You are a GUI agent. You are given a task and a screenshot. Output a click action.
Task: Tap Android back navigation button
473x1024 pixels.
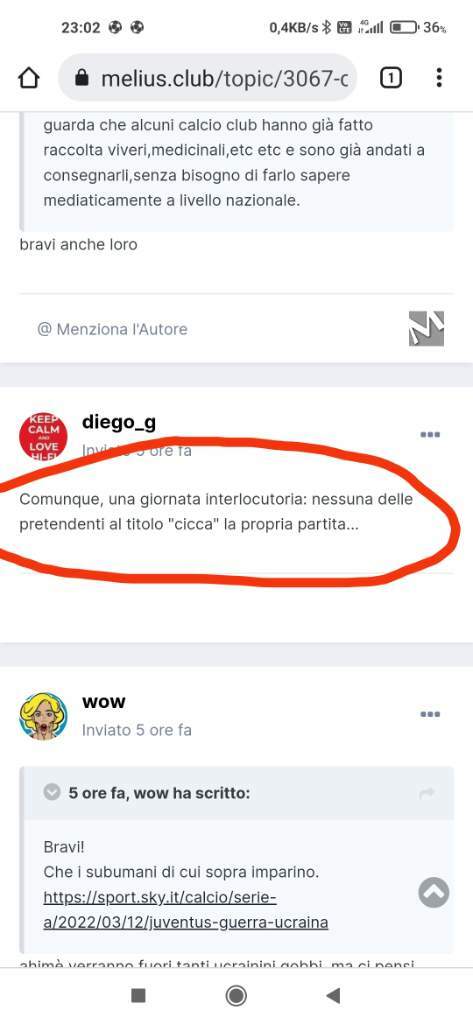pyautogui.click(x=333, y=995)
